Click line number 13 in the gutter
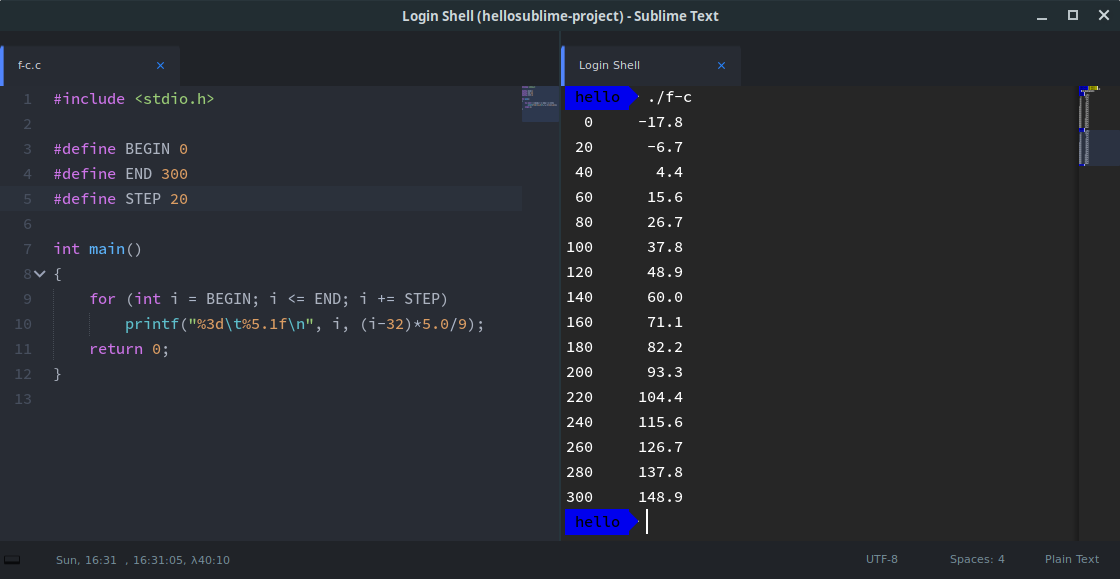This screenshot has width=1120, height=579. click(23, 398)
